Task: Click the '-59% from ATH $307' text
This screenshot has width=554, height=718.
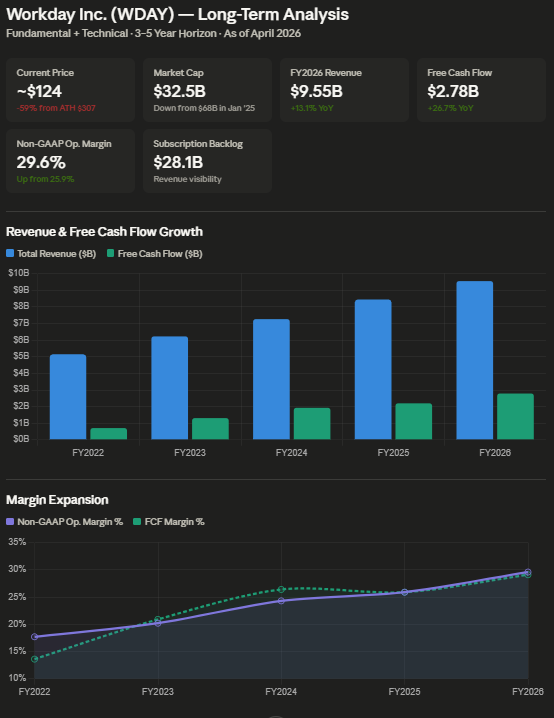Action: 56,108
